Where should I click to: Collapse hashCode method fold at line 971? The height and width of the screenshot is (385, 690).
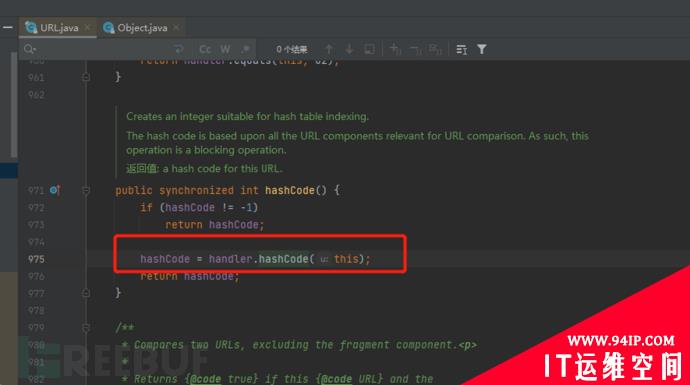pos(86,190)
